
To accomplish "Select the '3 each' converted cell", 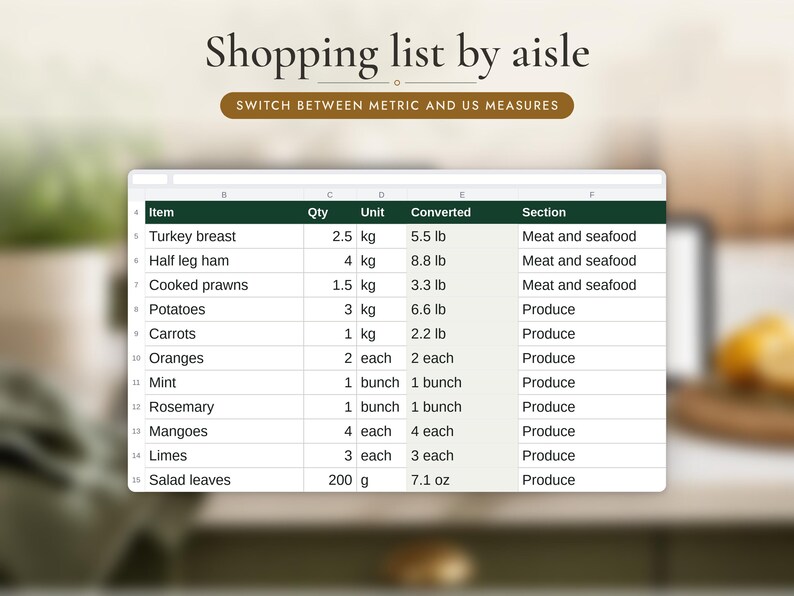I will (x=462, y=455).
